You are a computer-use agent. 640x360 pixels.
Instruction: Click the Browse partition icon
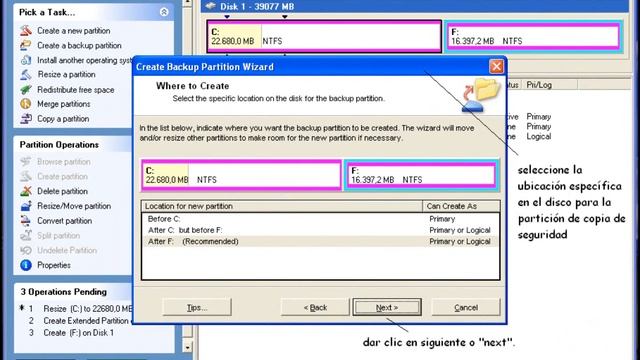point(26,162)
